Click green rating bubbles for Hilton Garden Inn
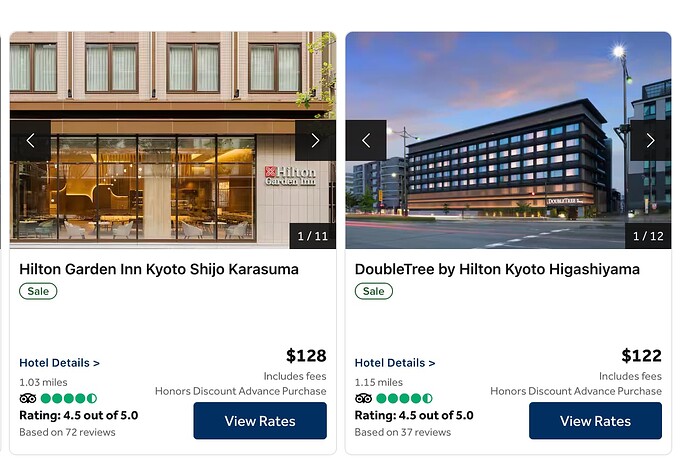This screenshot has width=690, height=458. coord(69,399)
